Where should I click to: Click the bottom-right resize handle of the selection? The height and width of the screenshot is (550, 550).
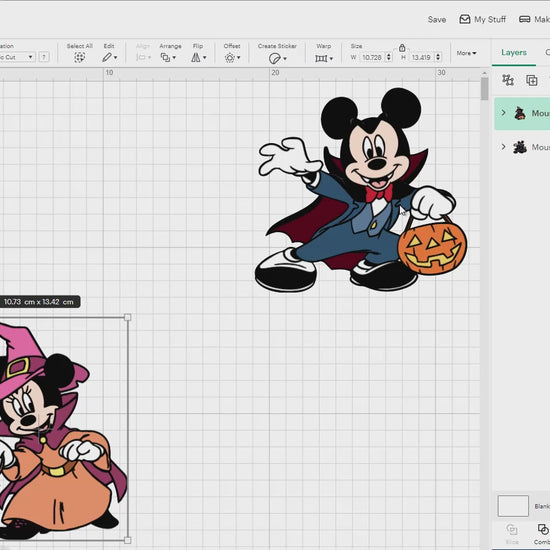click(x=128, y=540)
